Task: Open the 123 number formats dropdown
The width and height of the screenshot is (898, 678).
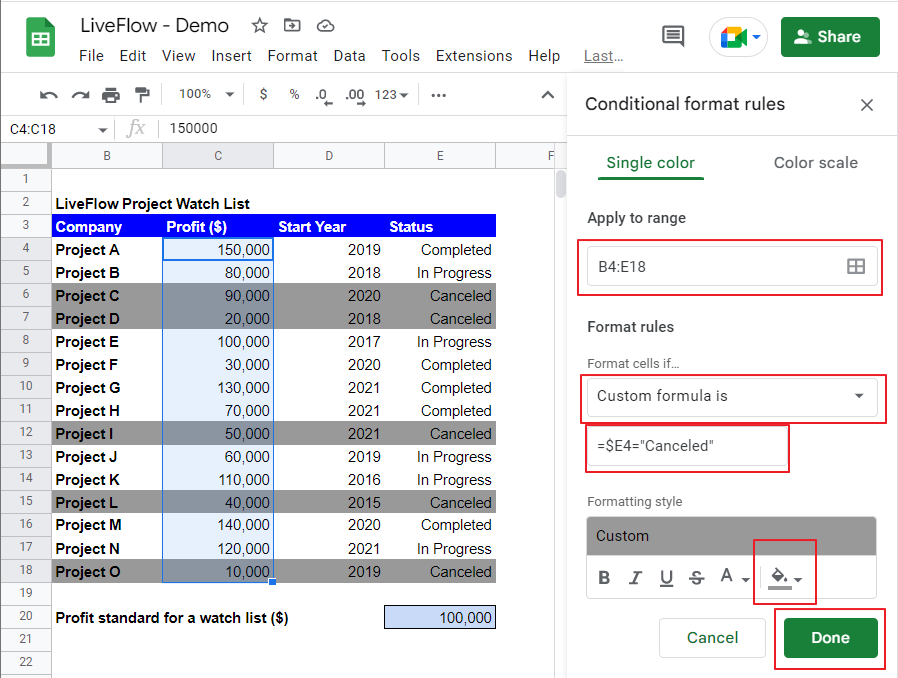Action: [x=391, y=94]
